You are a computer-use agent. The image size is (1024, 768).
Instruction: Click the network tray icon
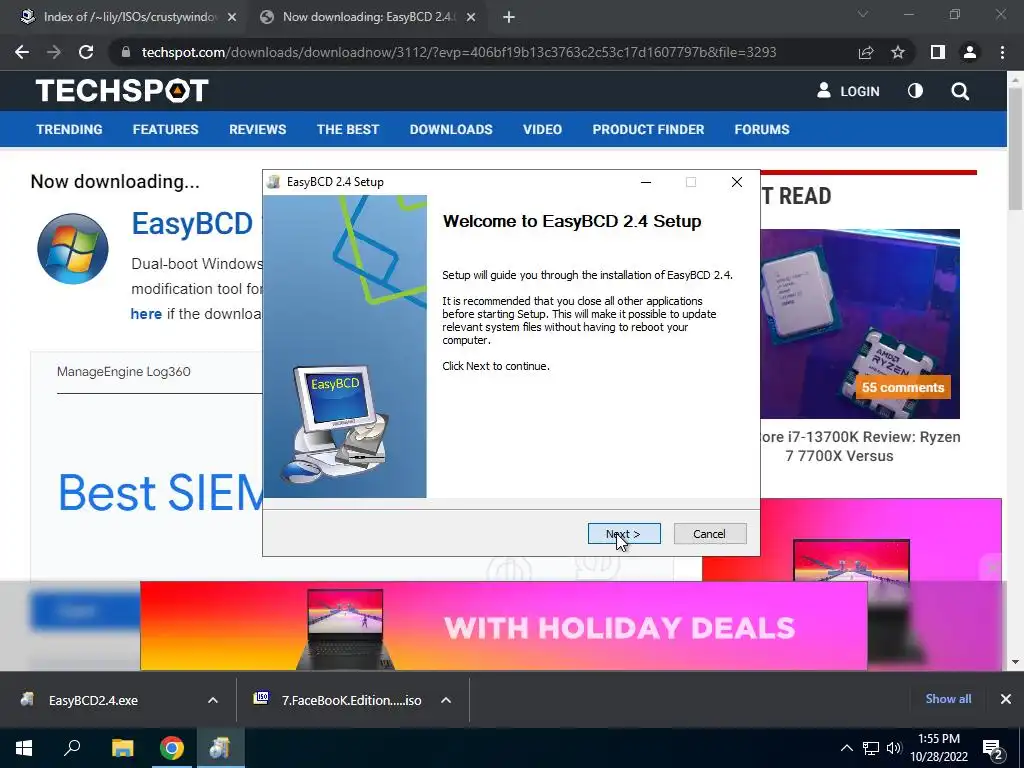click(x=871, y=748)
